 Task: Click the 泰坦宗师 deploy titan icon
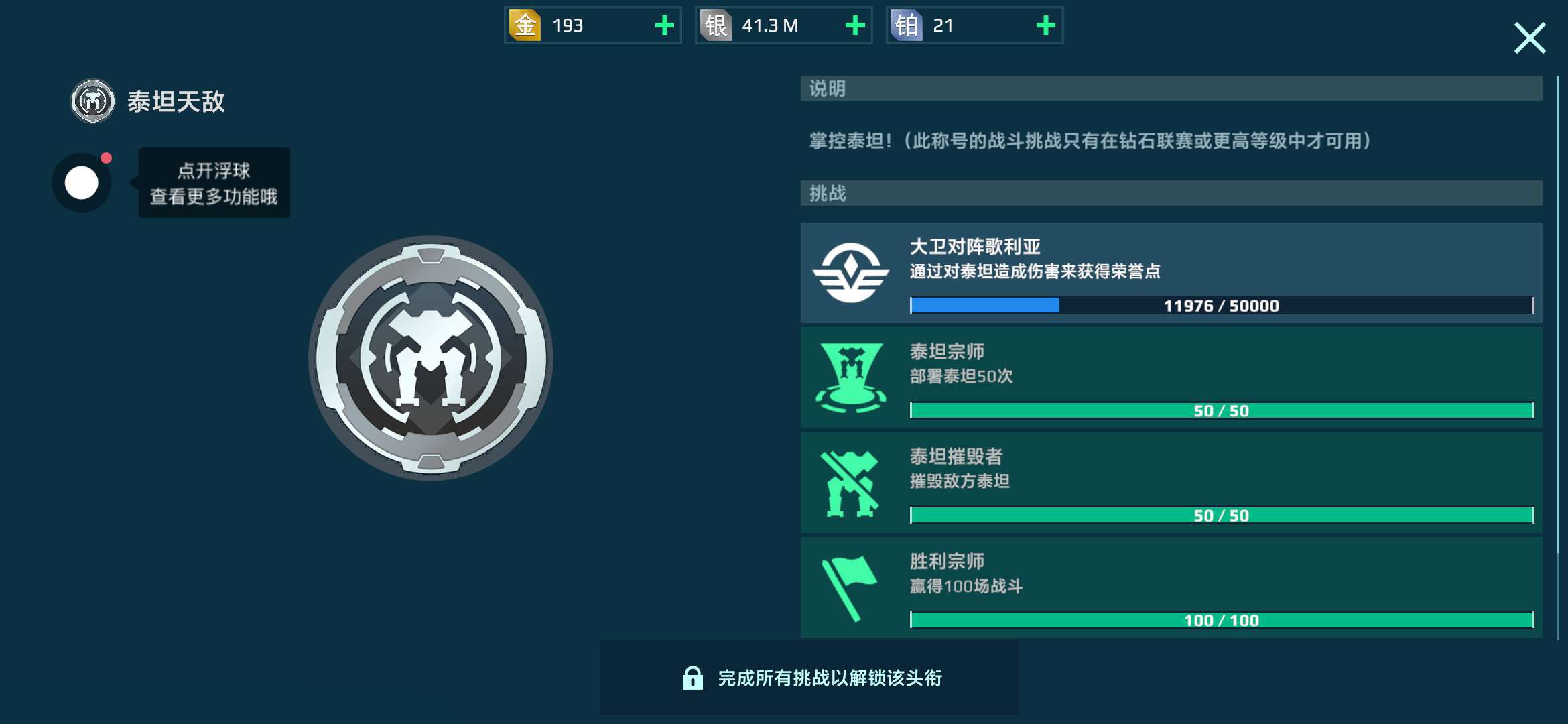[x=851, y=377]
